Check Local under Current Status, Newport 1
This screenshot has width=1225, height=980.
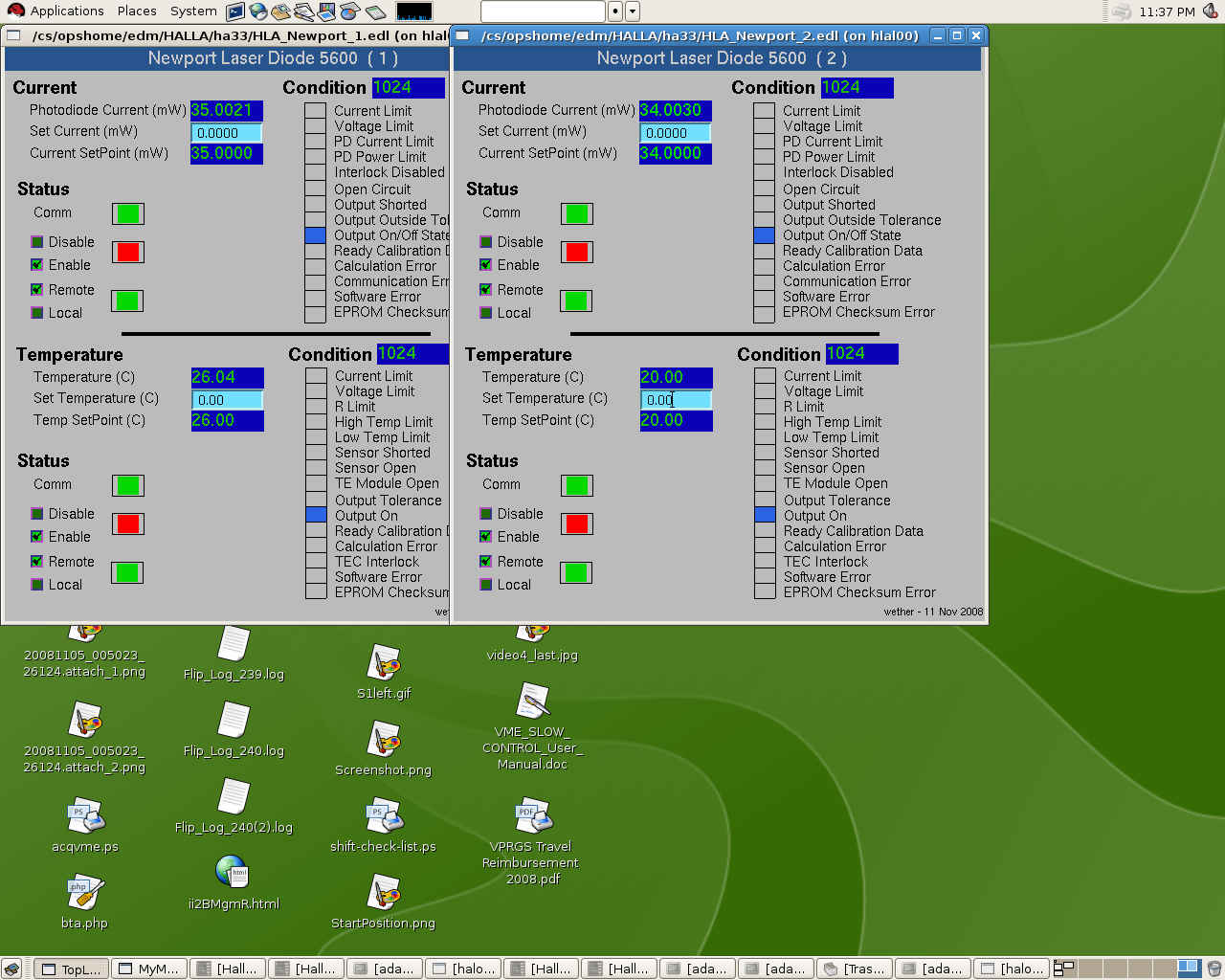click(x=37, y=313)
